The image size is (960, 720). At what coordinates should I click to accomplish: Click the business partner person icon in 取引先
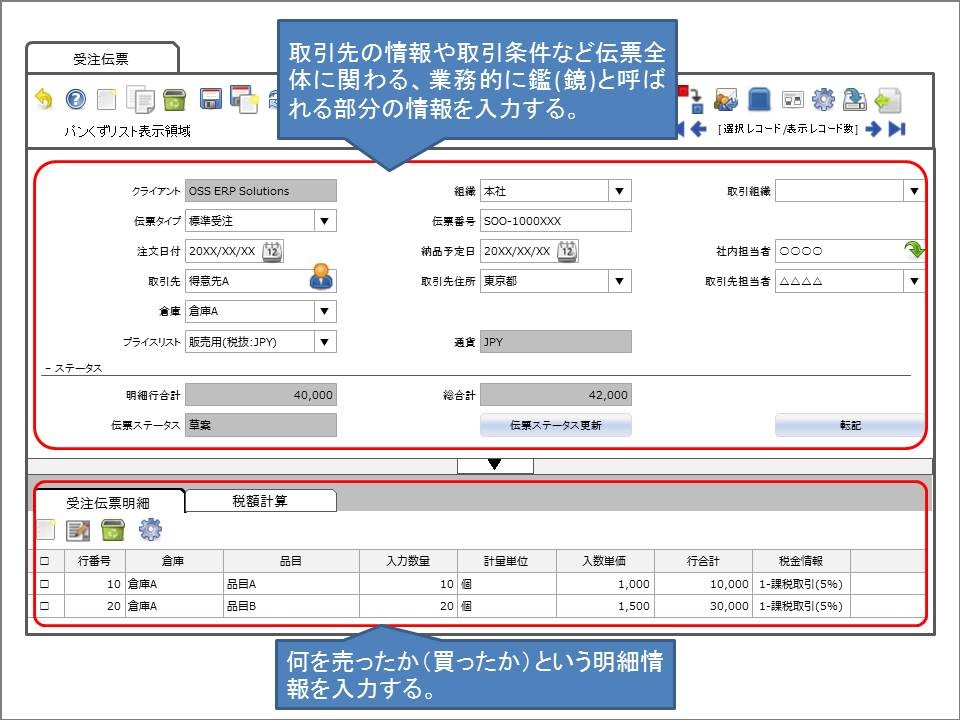coord(321,277)
